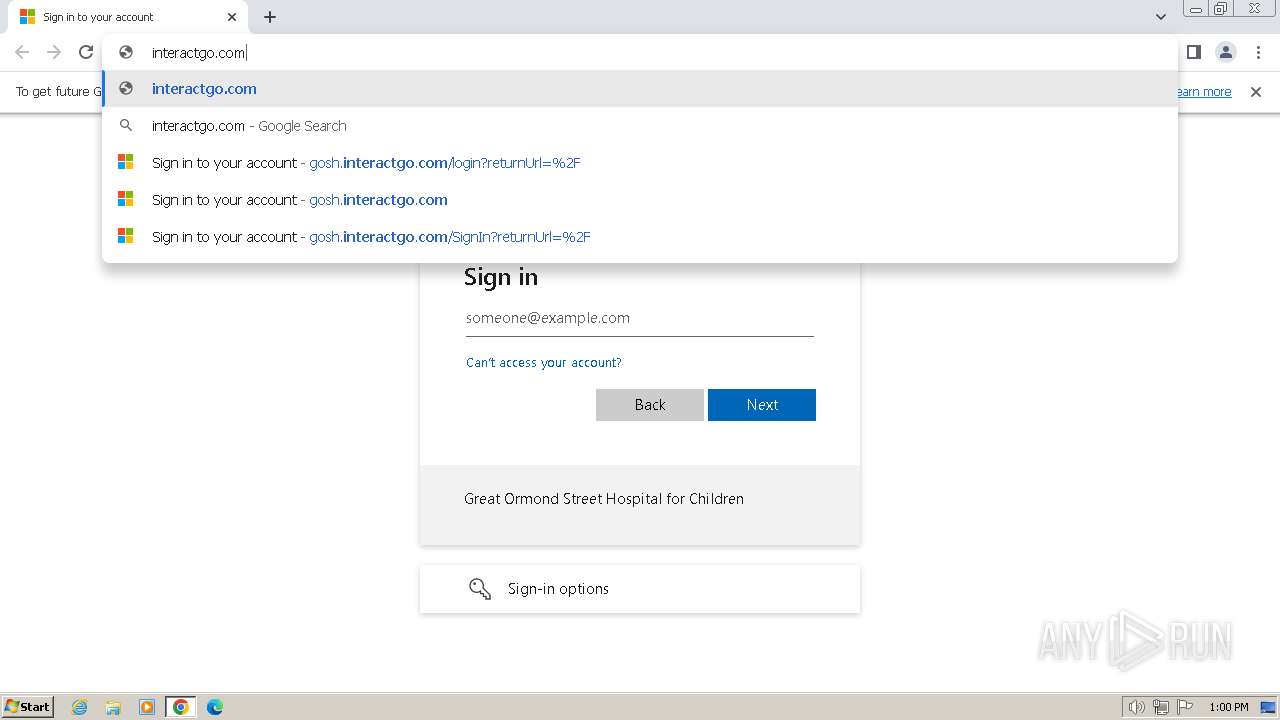Go back with the browser back arrow
1280x720 pixels.
[x=22, y=52]
